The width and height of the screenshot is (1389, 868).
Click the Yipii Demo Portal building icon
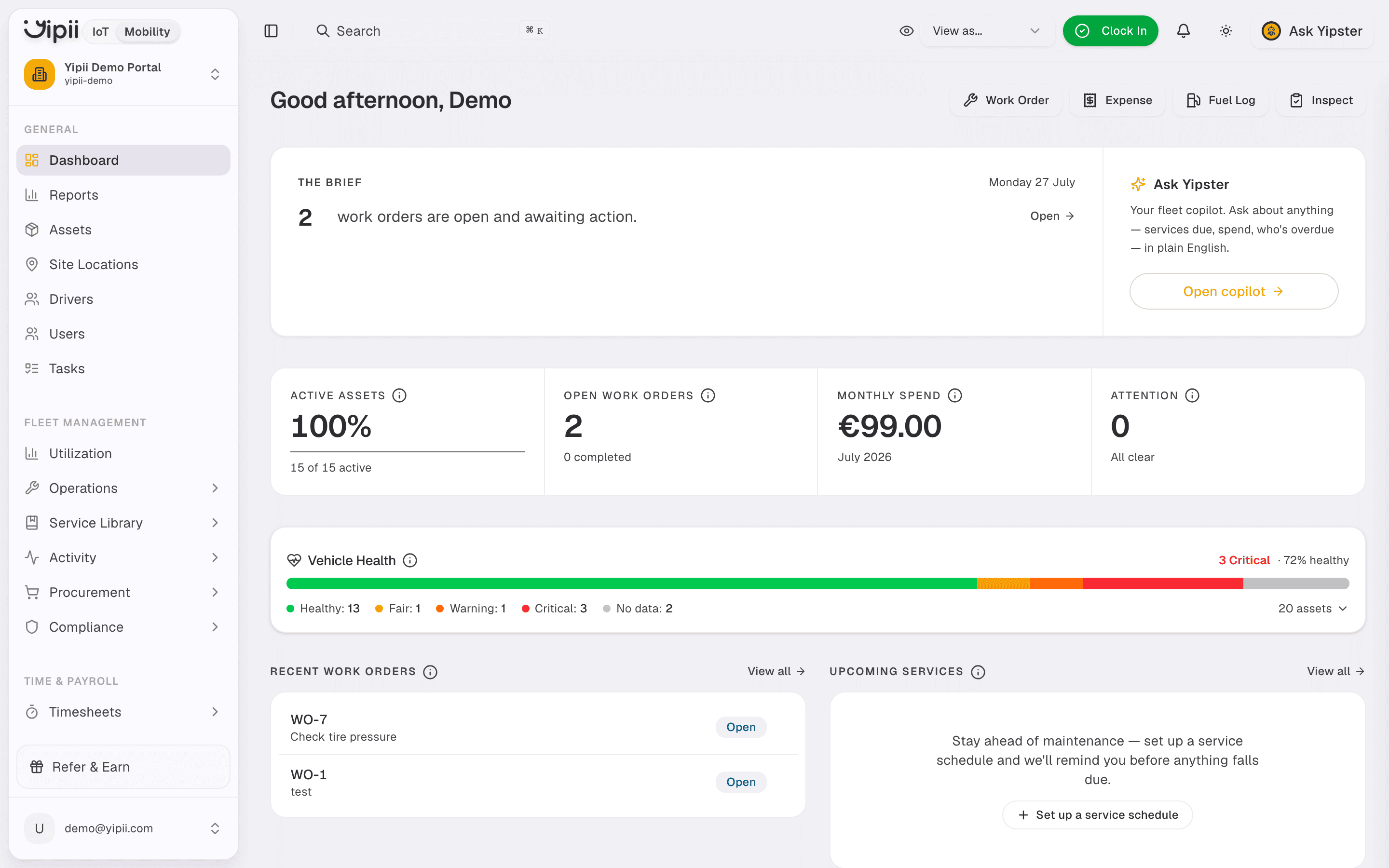[40, 74]
